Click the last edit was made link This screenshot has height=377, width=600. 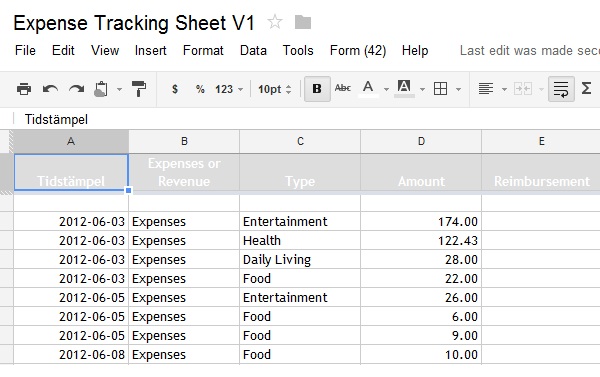click(x=530, y=51)
